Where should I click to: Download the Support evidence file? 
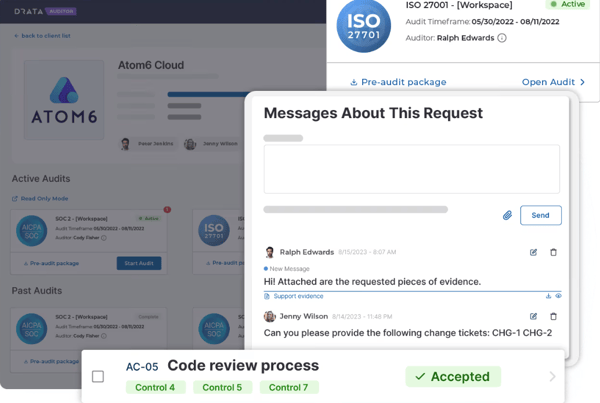548,296
